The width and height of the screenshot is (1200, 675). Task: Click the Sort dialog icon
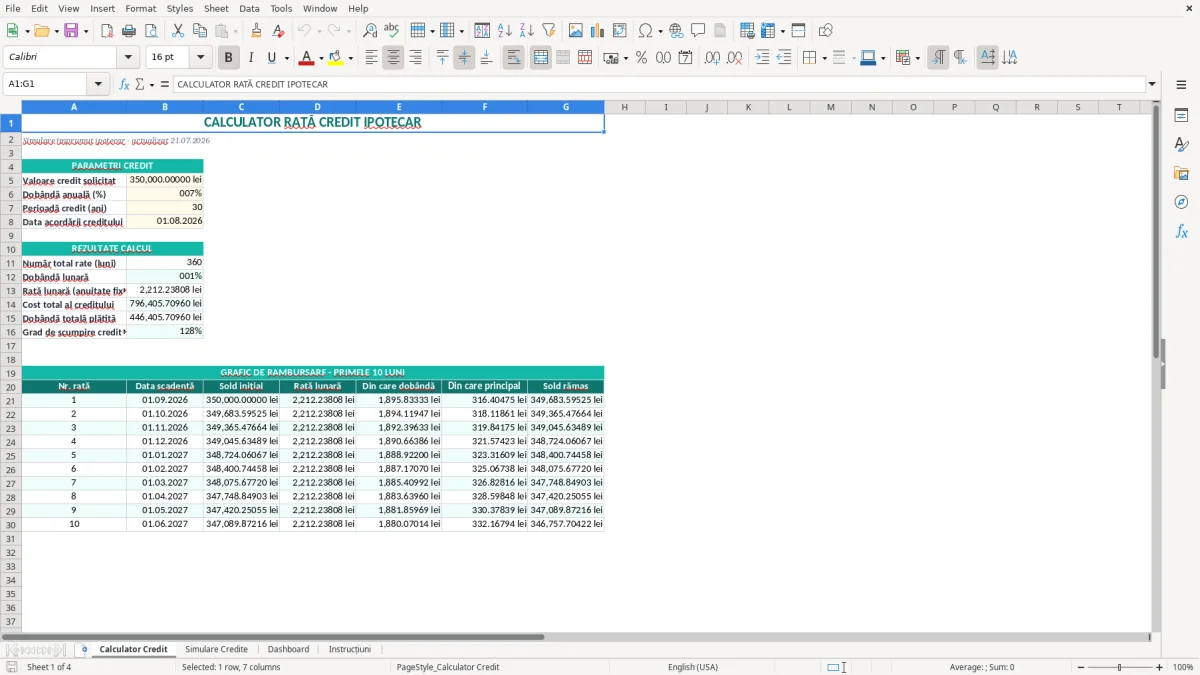pos(482,31)
